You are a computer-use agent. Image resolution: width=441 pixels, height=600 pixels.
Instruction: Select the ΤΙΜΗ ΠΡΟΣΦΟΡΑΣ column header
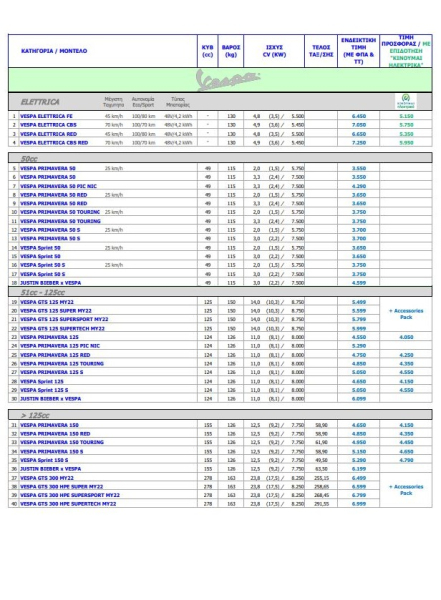406,51
